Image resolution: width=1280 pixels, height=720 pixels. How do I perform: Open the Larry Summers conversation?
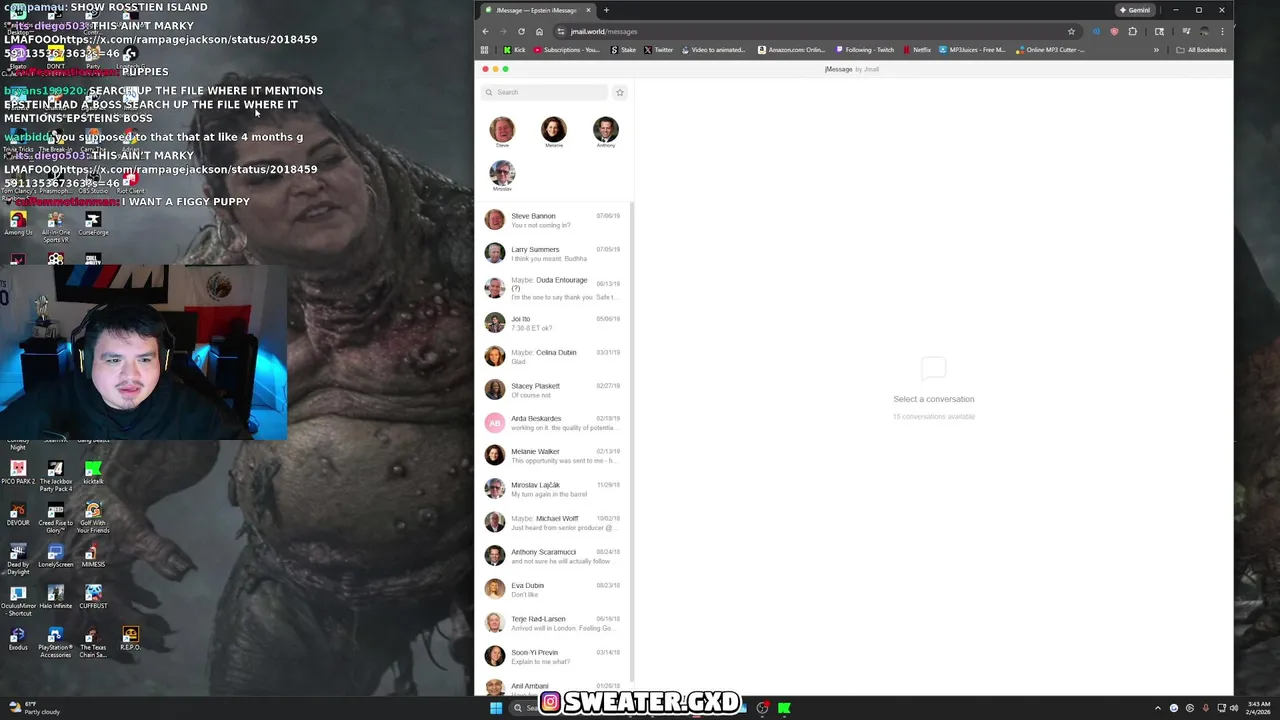(553, 253)
